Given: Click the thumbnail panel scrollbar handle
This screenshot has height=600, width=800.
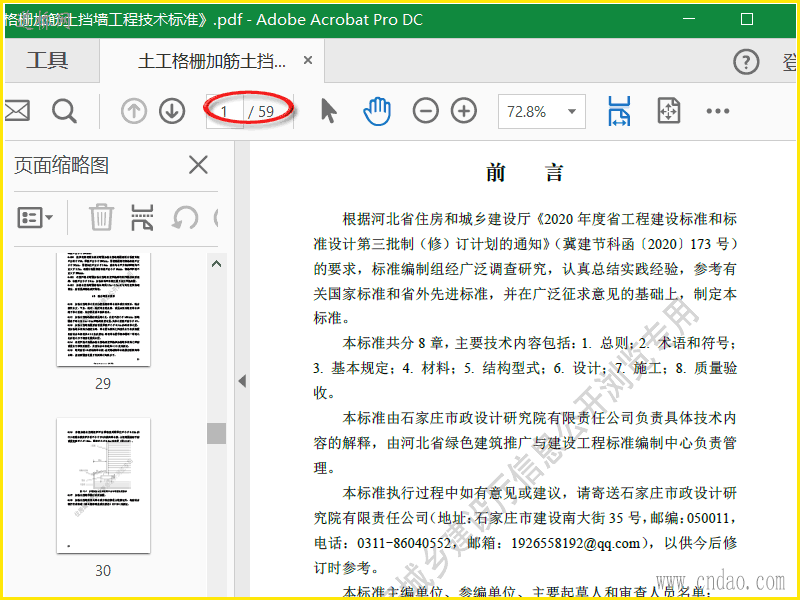Looking at the screenshot, I should tap(216, 433).
